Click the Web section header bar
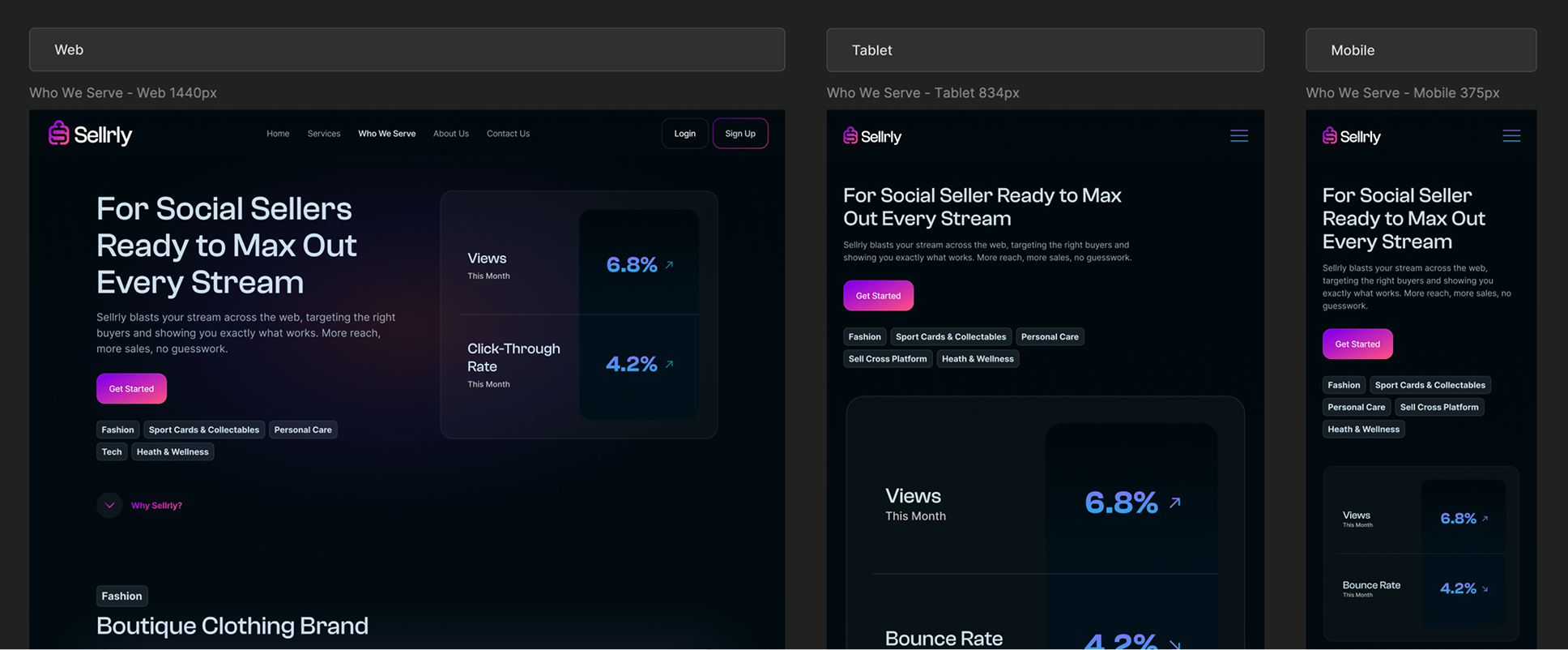 point(407,49)
